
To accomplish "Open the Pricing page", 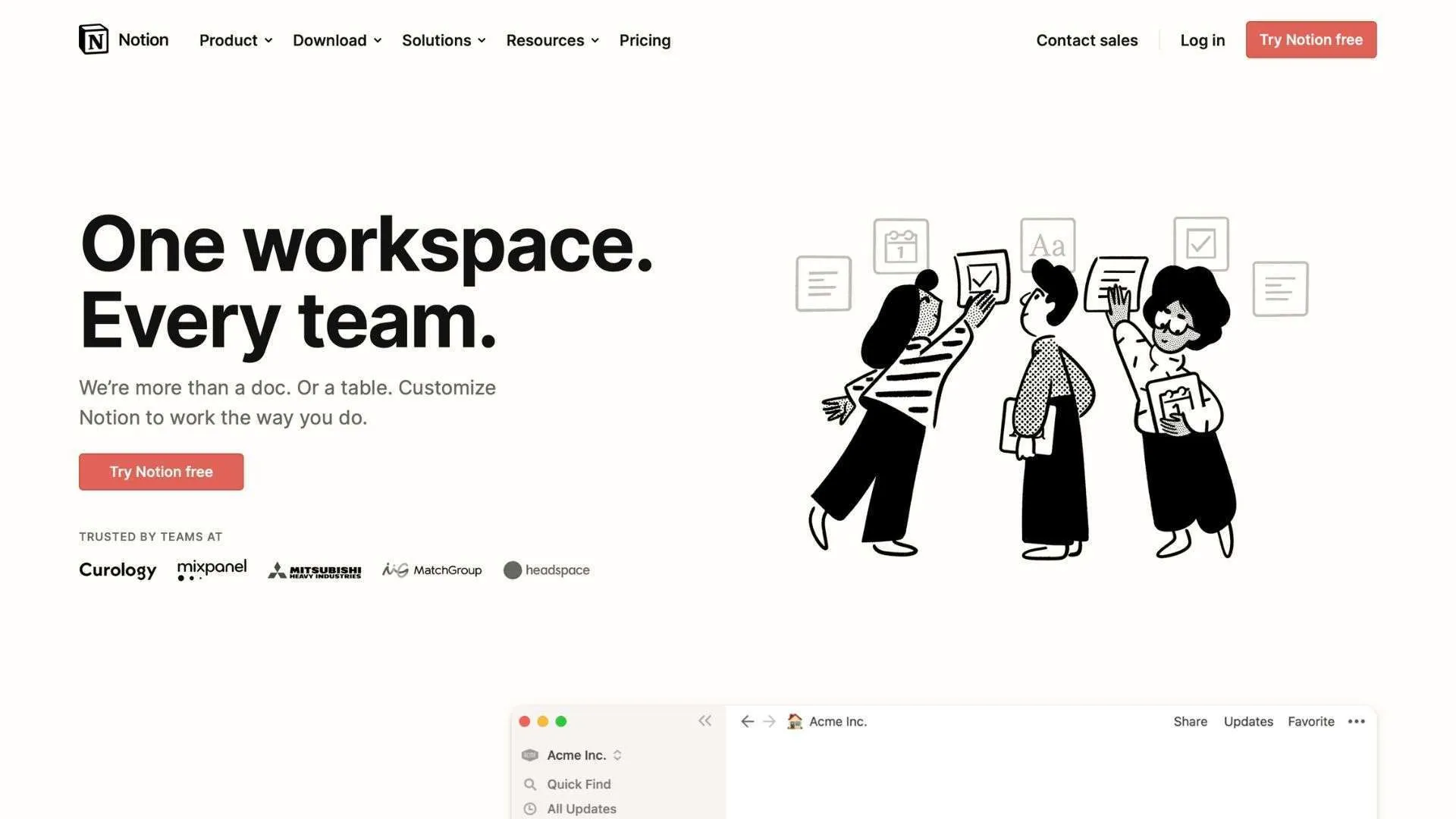I will coord(645,40).
